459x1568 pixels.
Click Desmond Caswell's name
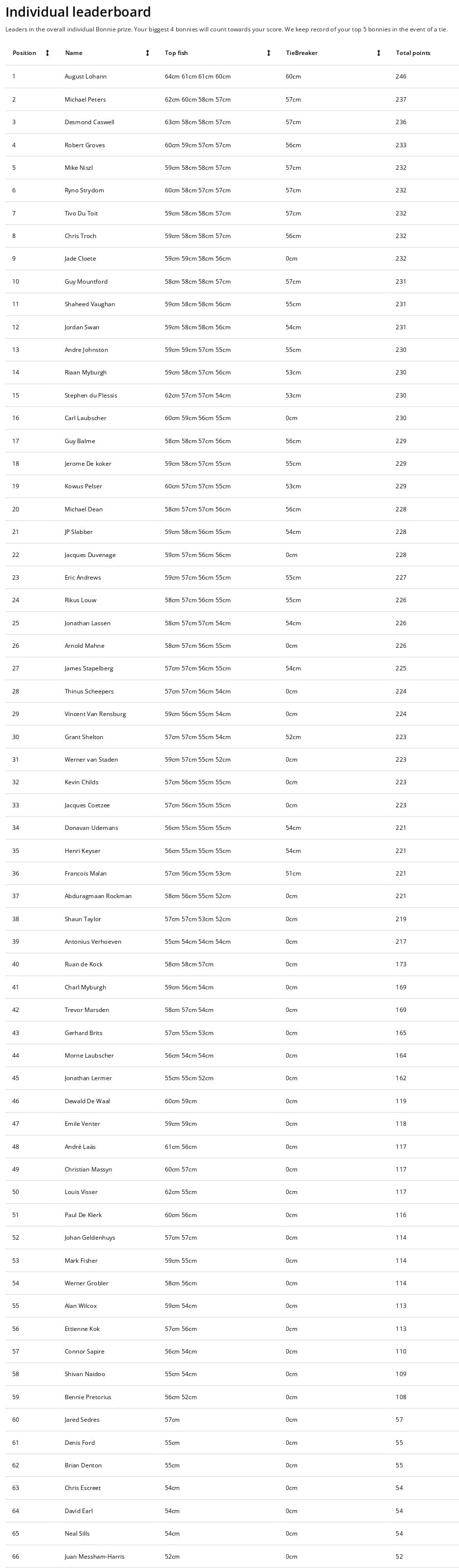tap(89, 122)
